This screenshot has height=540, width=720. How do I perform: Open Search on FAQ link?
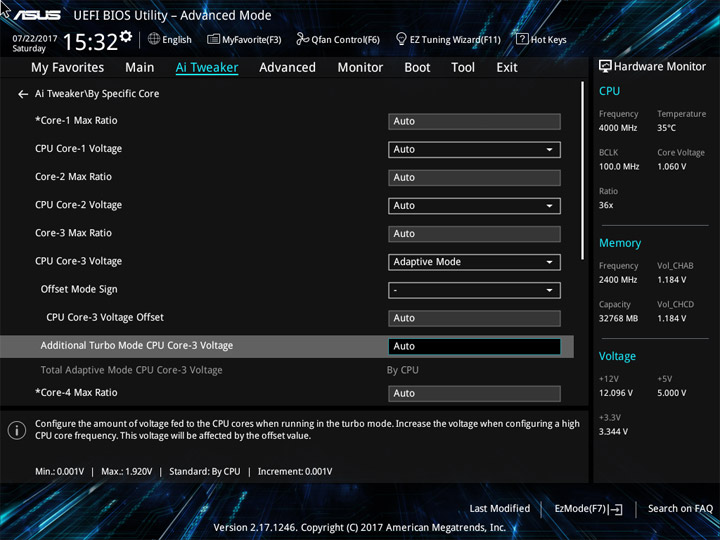(680, 509)
